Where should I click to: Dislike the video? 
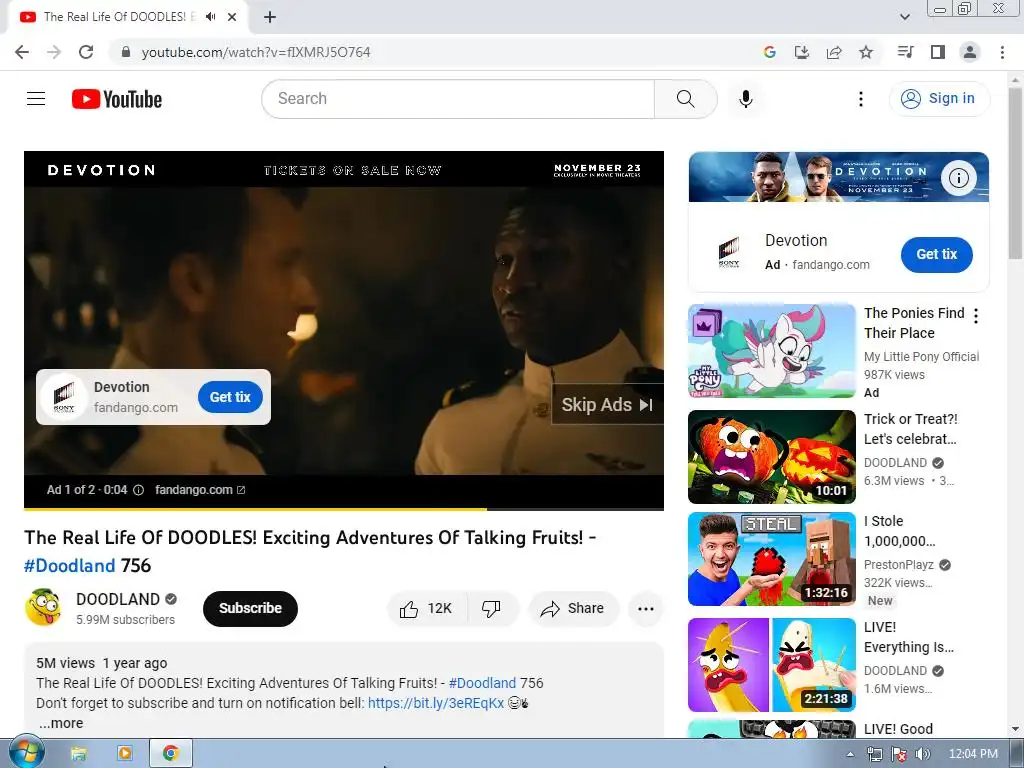point(491,609)
